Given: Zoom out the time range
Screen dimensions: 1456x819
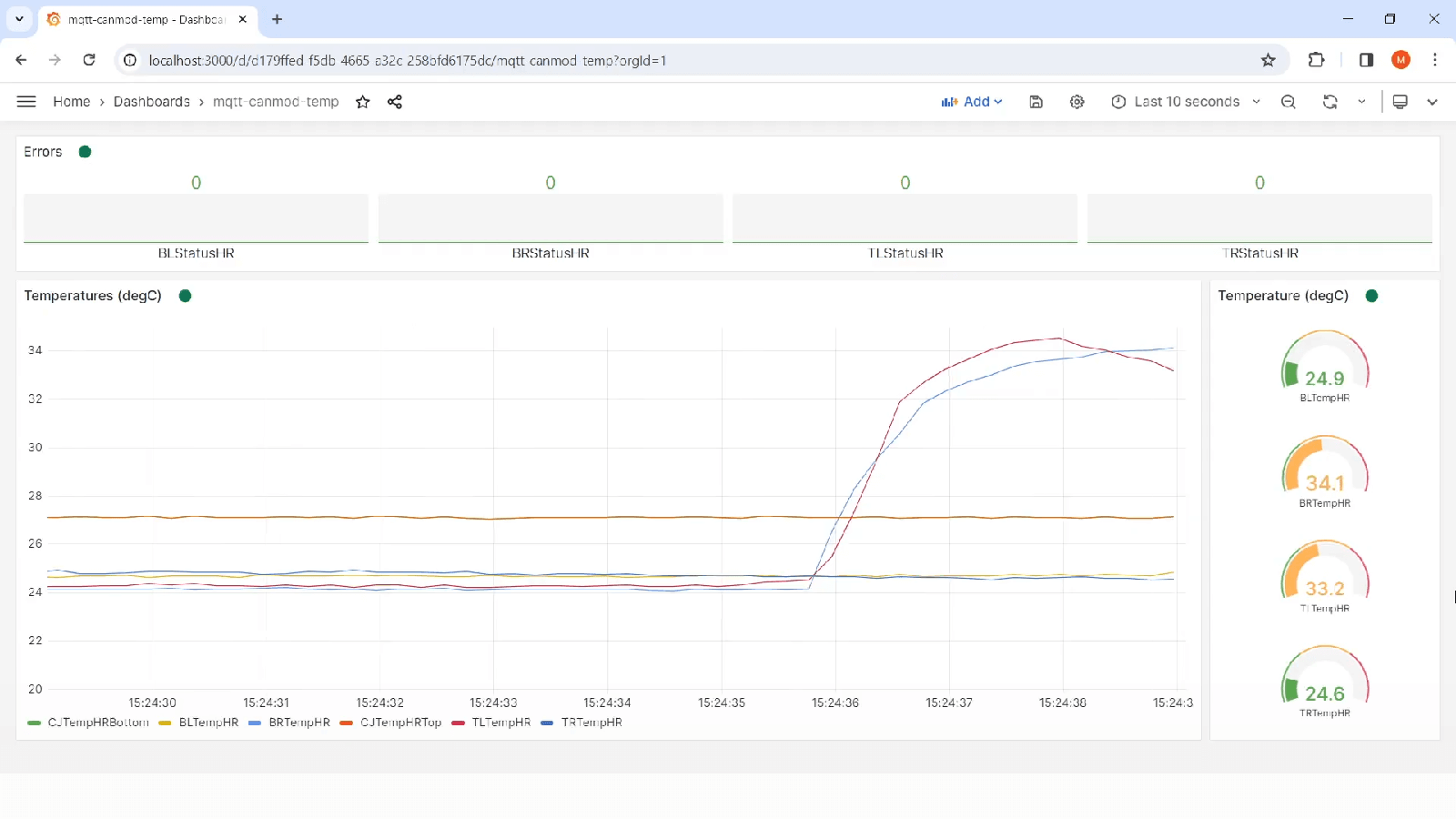Looking at the screenshot, I should point(1289,102).
